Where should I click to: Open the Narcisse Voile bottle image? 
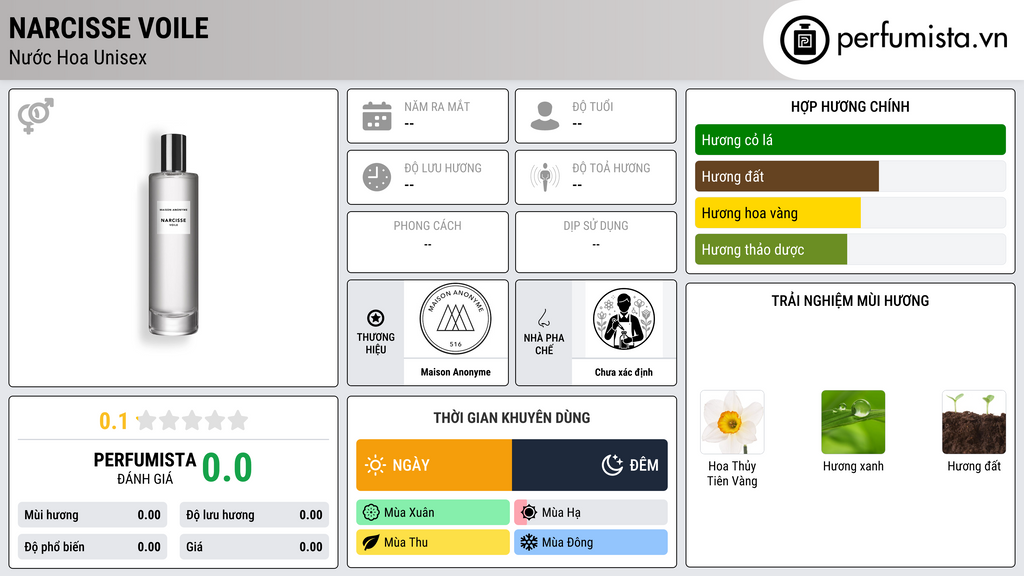(173, 235)
